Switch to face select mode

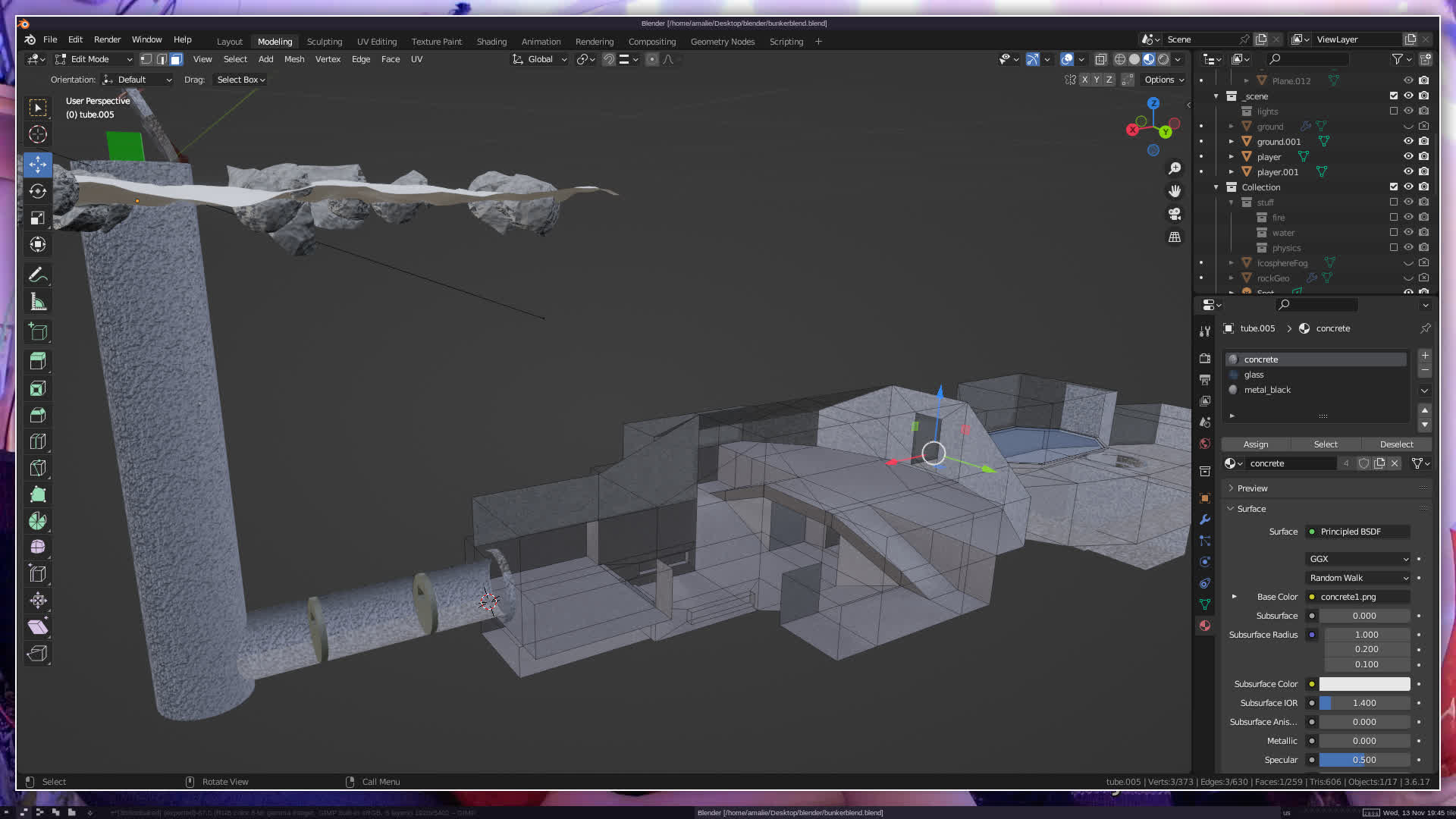(x=176, y=59)
